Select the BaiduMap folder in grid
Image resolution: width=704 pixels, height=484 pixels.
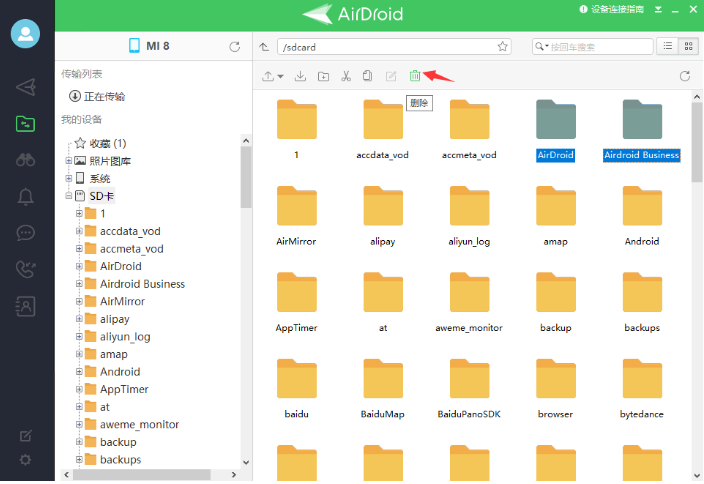383,389
